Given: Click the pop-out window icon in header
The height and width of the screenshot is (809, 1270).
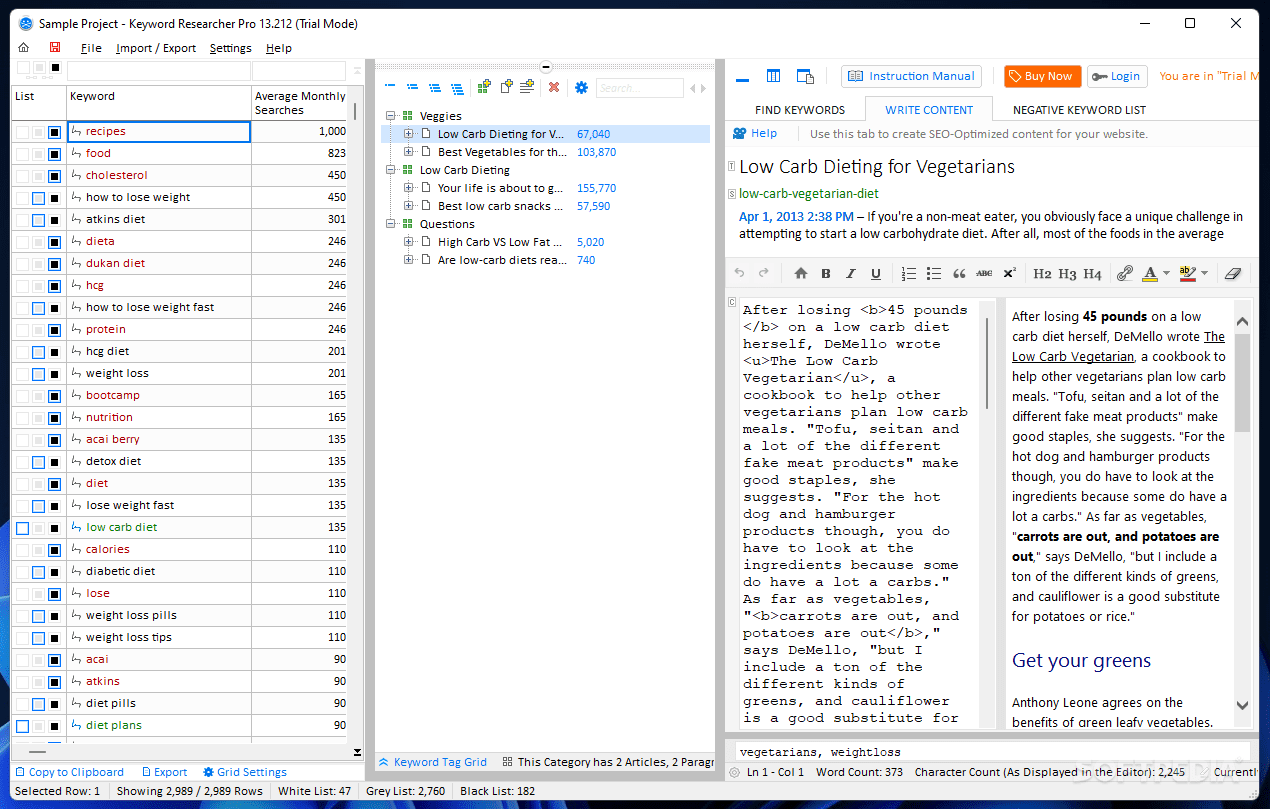Looking at the screenshot, I should click(x=805, y=76).
